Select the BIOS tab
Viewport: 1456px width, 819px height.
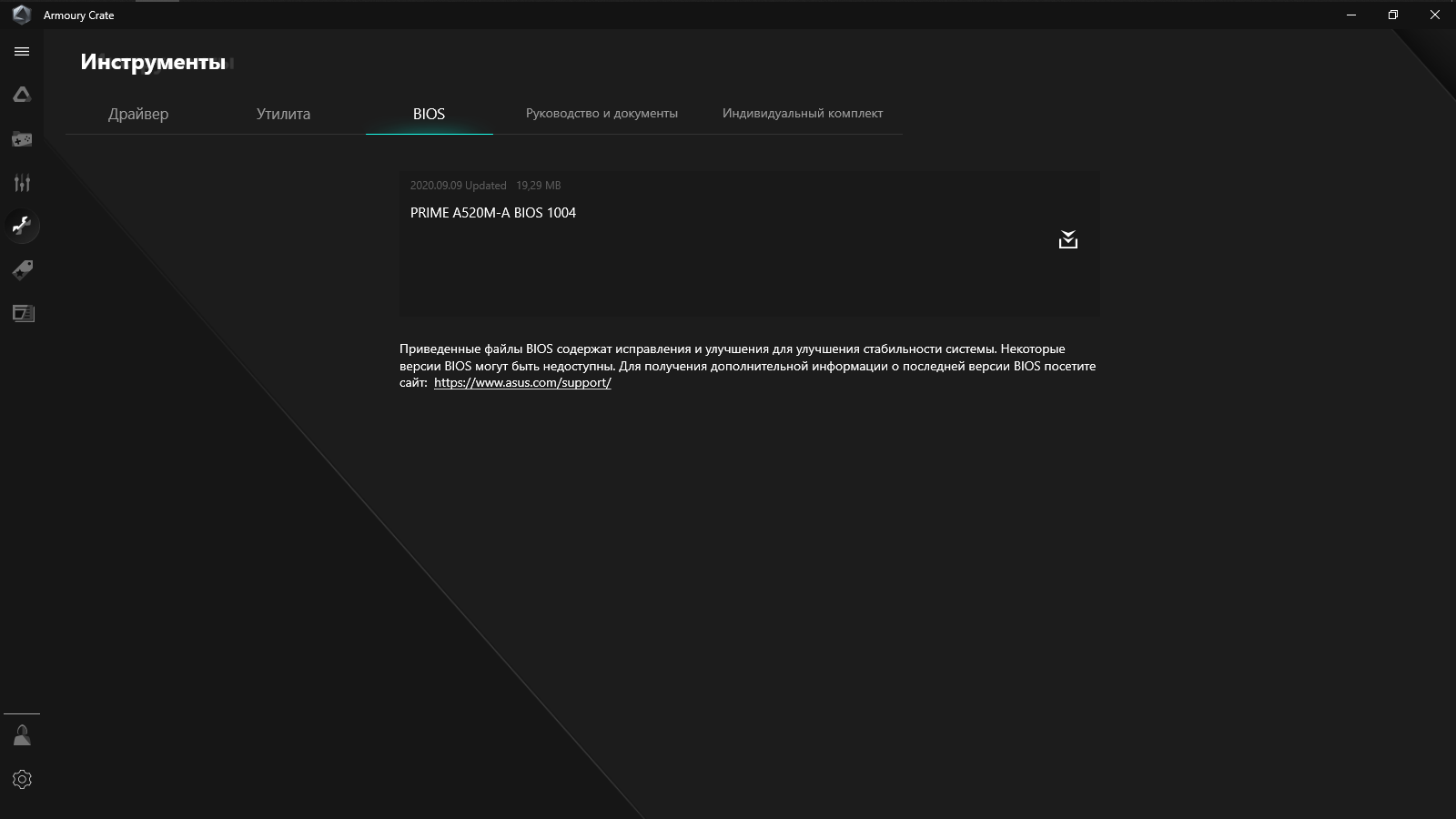click(429, 114)
